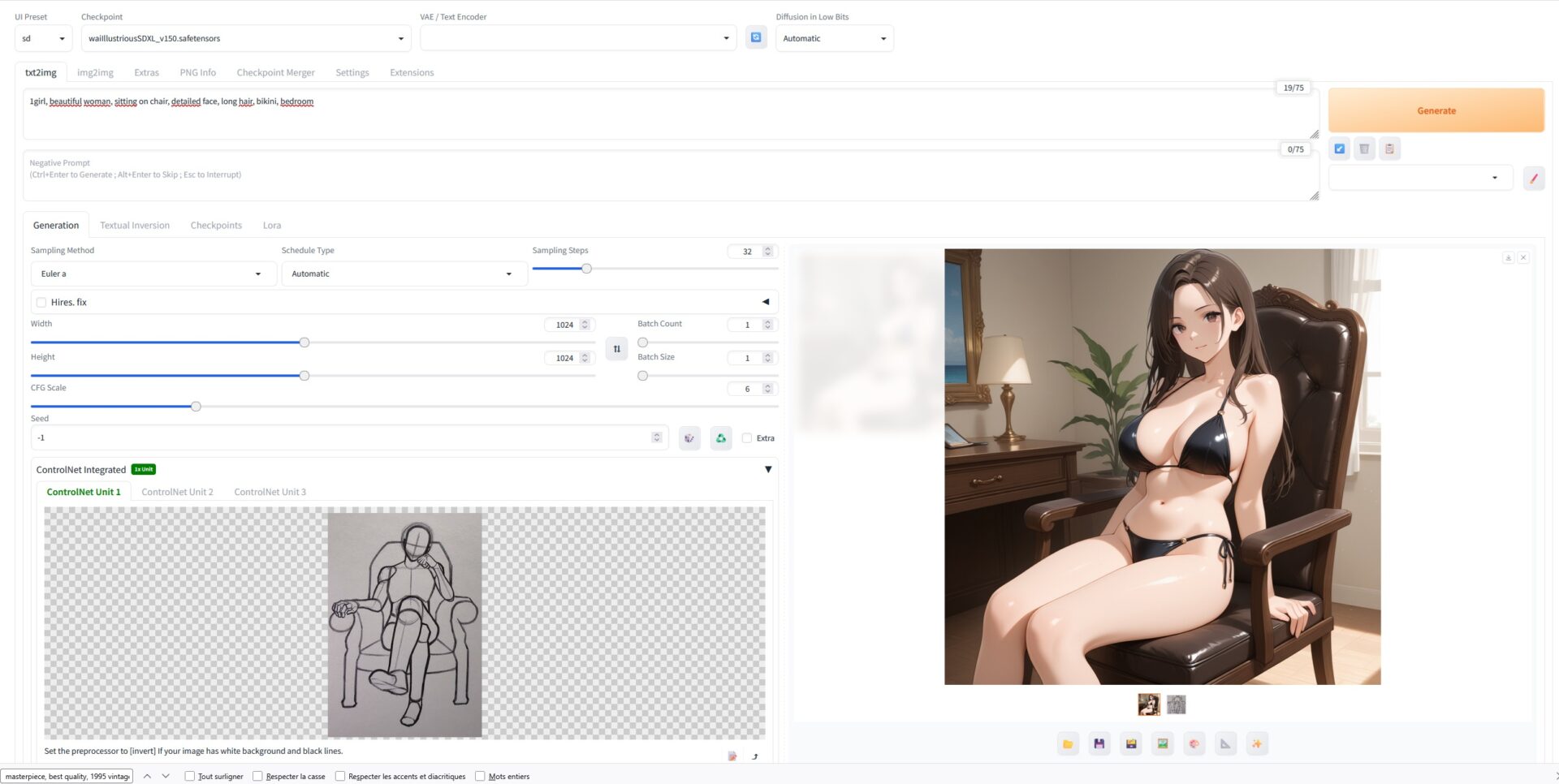Image resolution: width=1559 pixels, height=784 pixels.
Task: Send image to img2img with the picture icon
Action: point(1163,743)
